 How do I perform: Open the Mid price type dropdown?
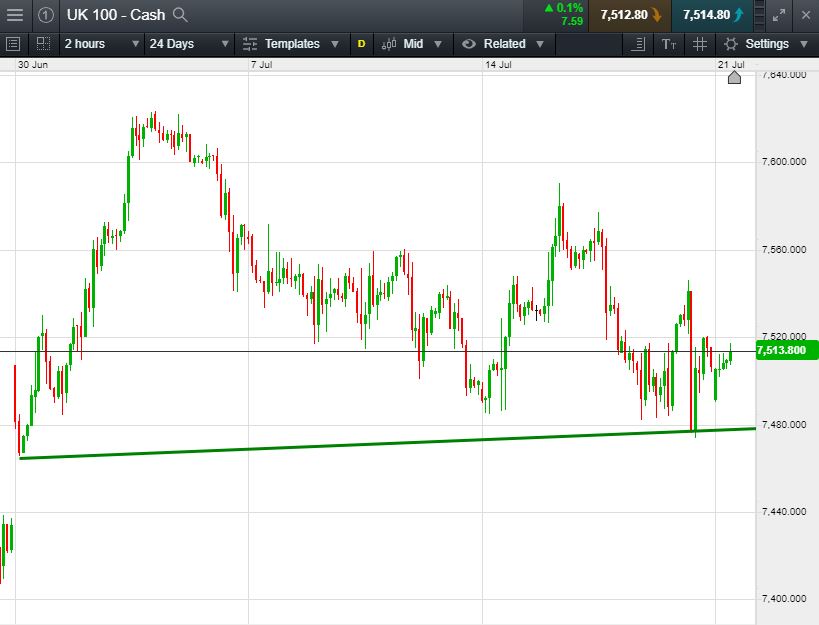tap(420, 44)
